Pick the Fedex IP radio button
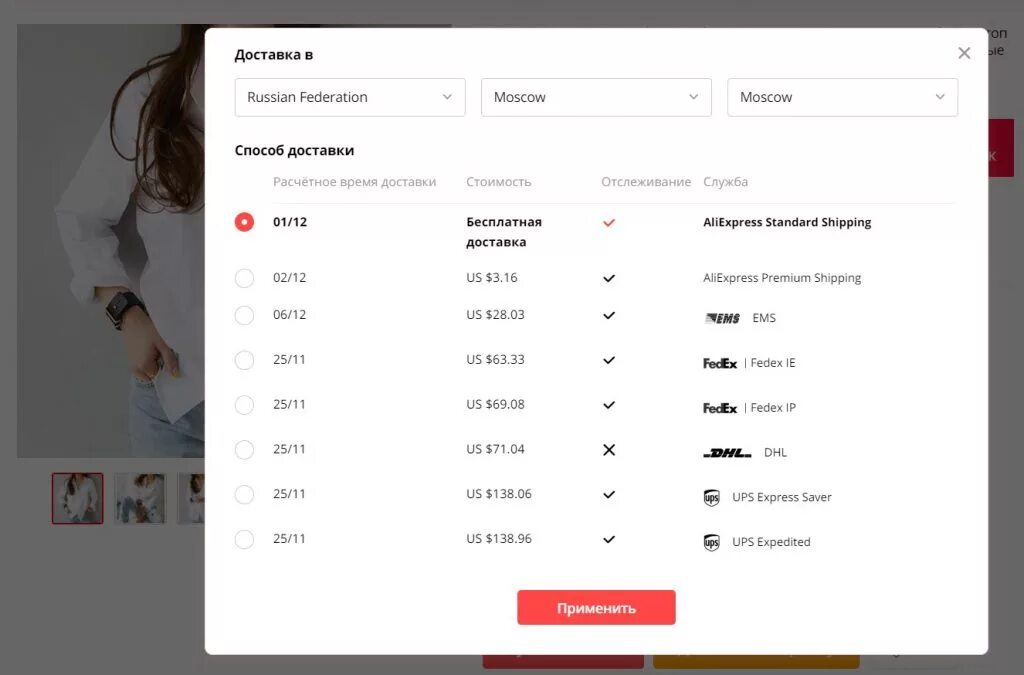1024x675 pixels. coord(244,405)
